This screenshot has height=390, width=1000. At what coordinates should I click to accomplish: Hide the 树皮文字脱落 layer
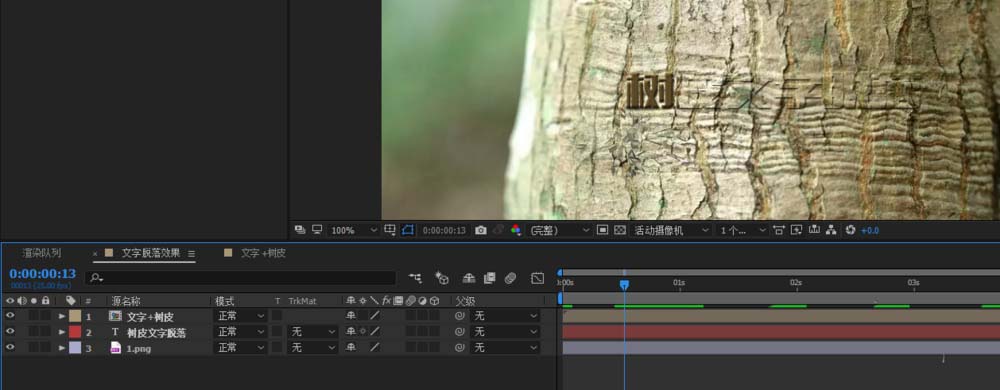[10, 331]
